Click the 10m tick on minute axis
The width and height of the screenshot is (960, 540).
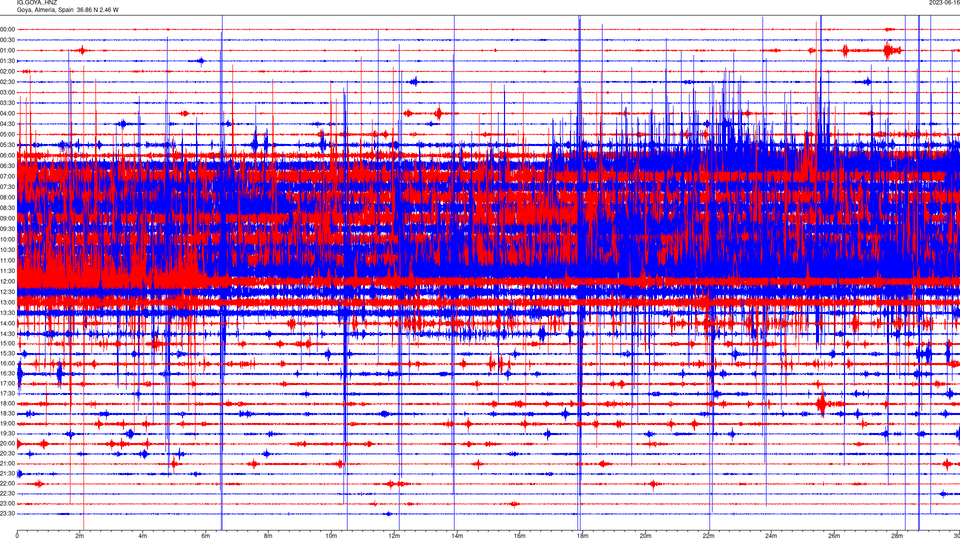click(331, 536)
